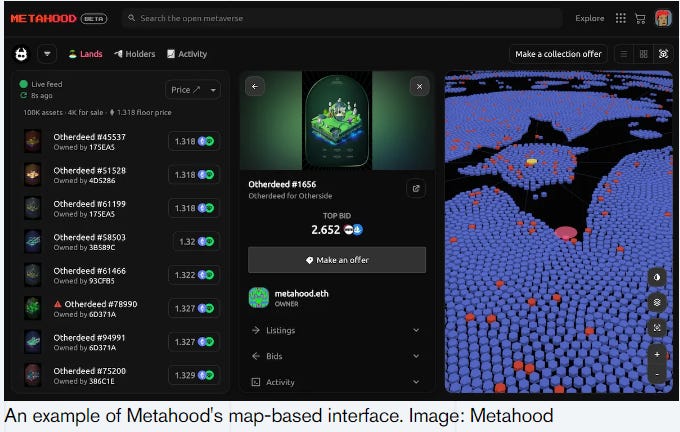Click the yellow land marker on map
The width and height of the screenshot is (680, 432).
(532, 161)
